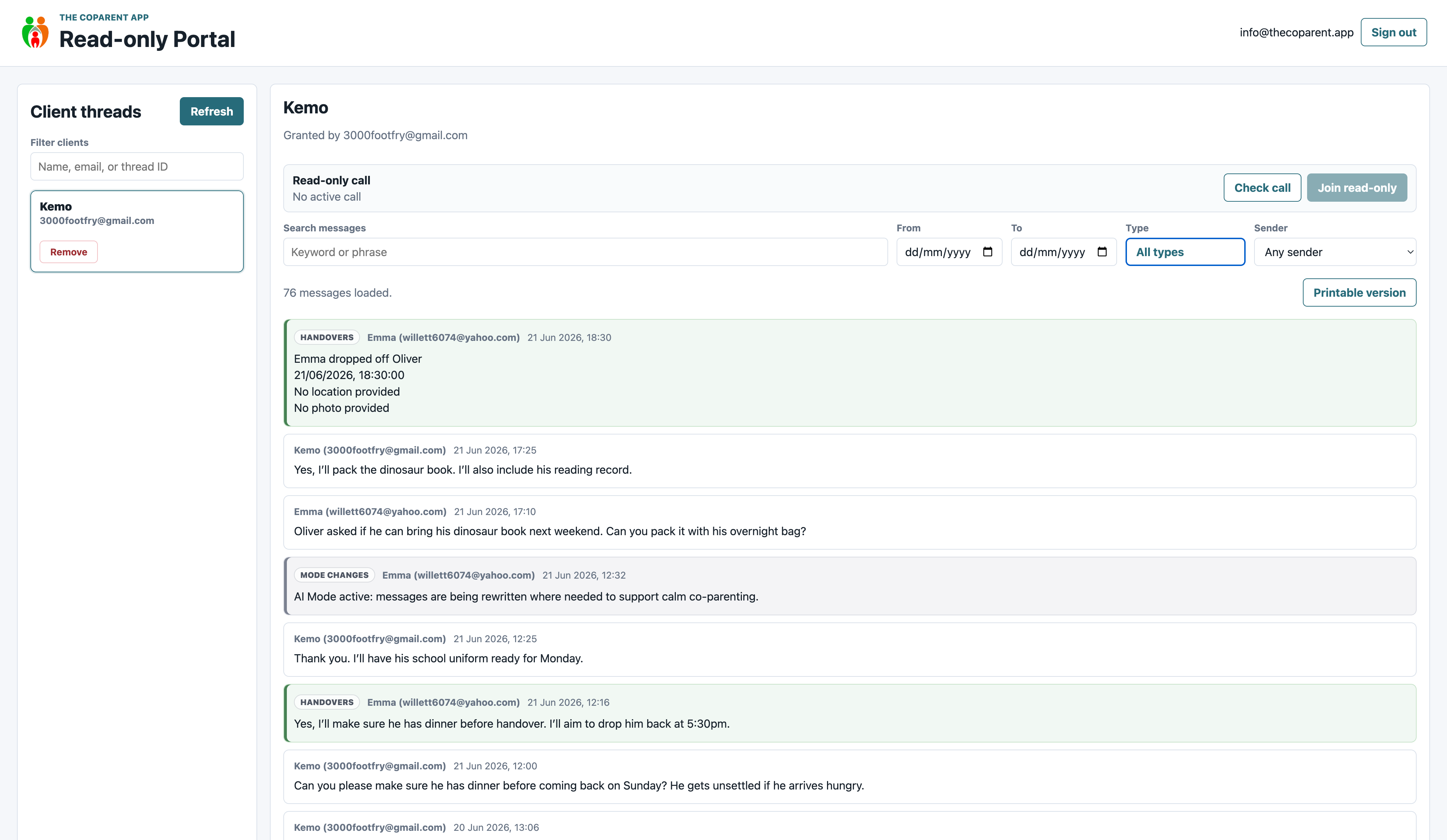Click the From date field
Image resolution: width=1447 pixels, height=840 pixels.
[x=949, y=252]
